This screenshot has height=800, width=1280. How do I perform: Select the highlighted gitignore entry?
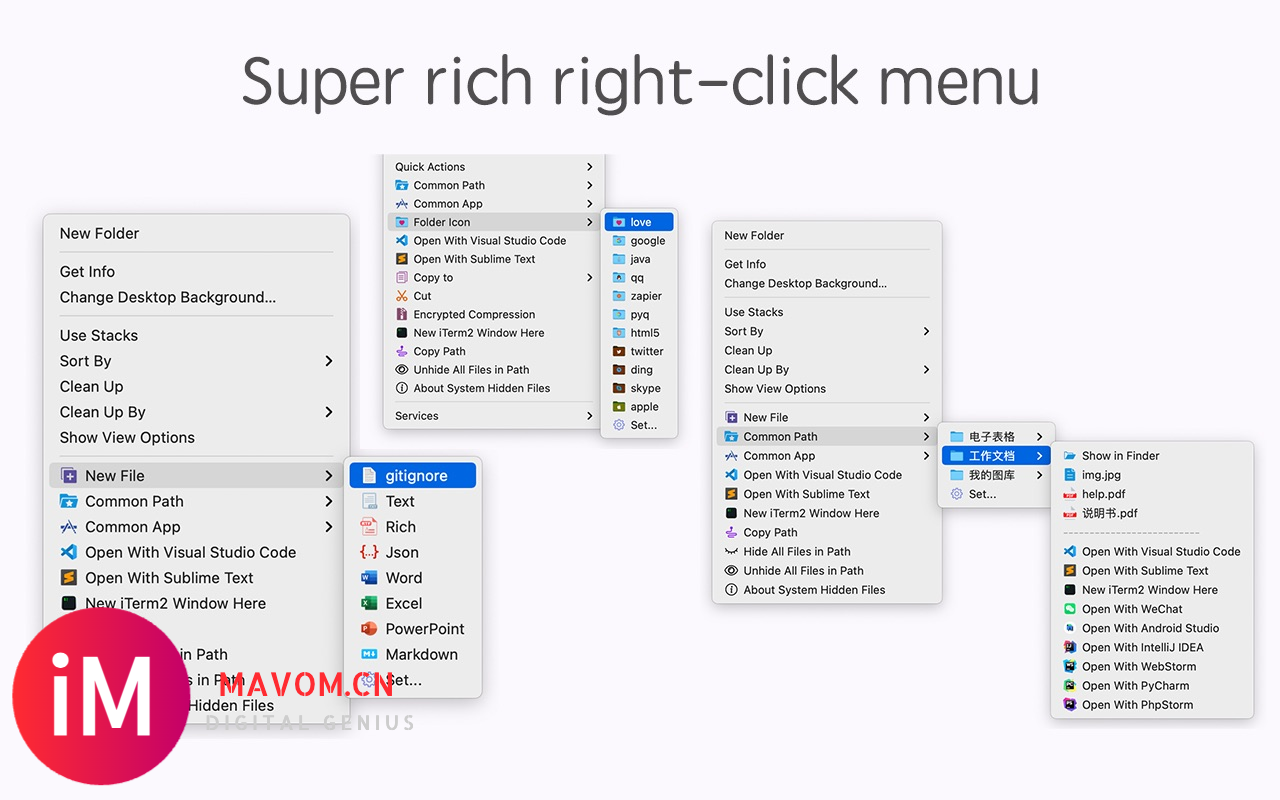[413, 476]
